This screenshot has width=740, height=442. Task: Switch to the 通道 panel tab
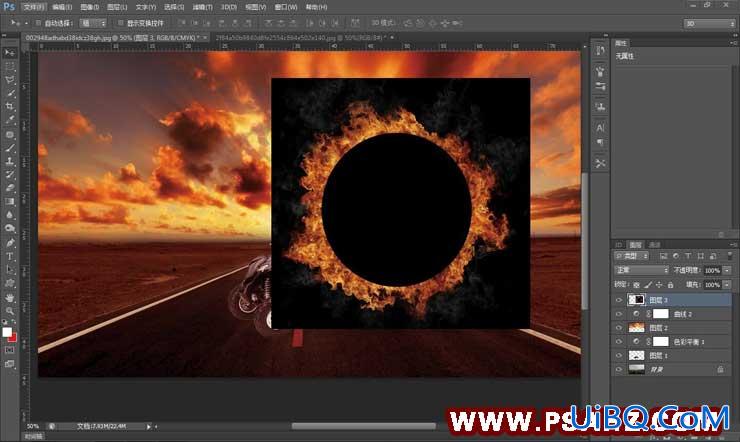pyautogui.click(x=655, y=245)
